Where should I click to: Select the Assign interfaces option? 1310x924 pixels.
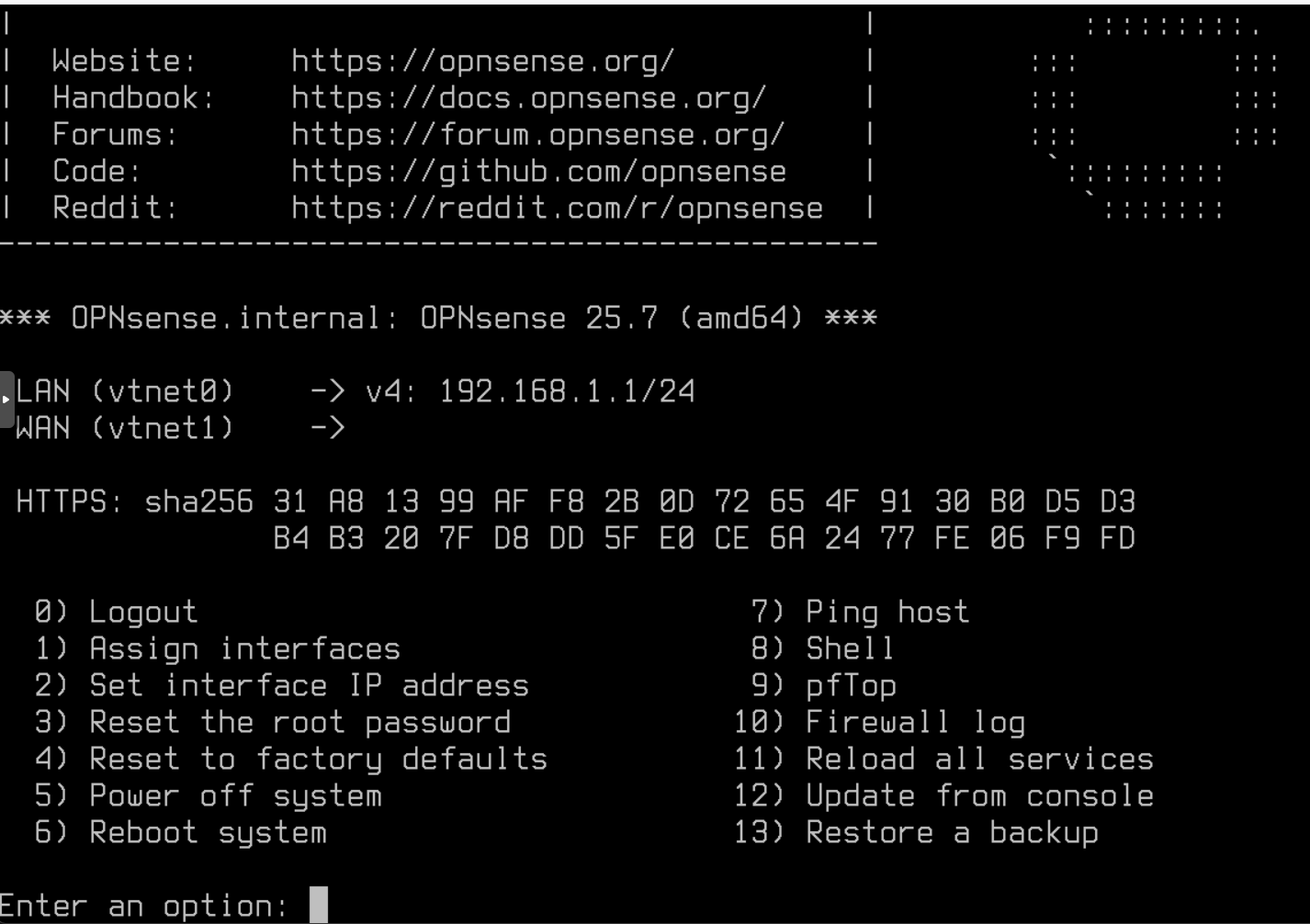tap(244, 649)
